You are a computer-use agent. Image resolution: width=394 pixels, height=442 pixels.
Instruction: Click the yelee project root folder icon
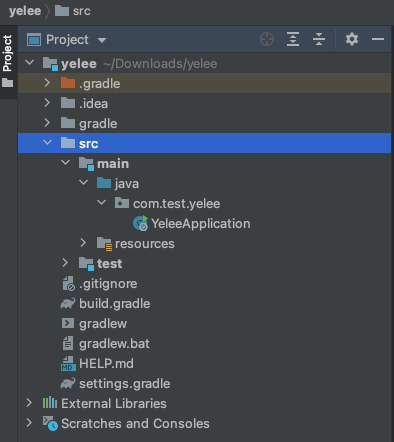click(50, 64)
